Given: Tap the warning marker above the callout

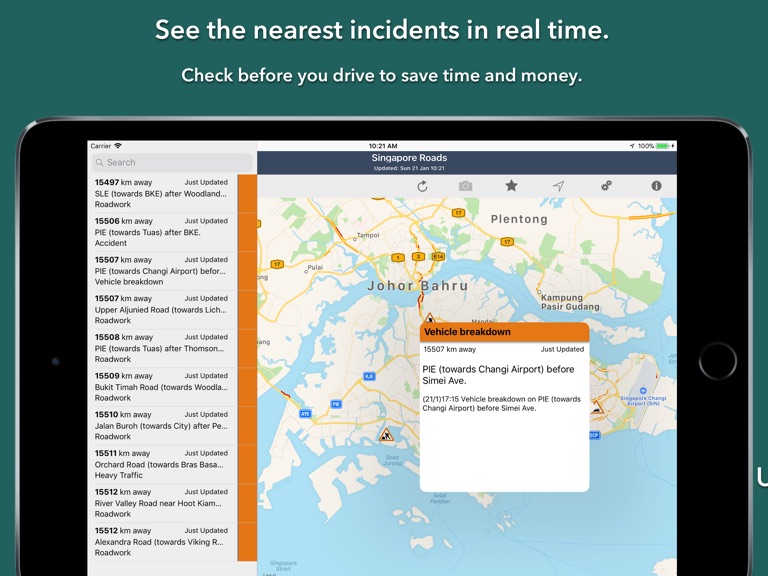Looking at the screenshot, I should pyautogui.click(x=430, y=318).
